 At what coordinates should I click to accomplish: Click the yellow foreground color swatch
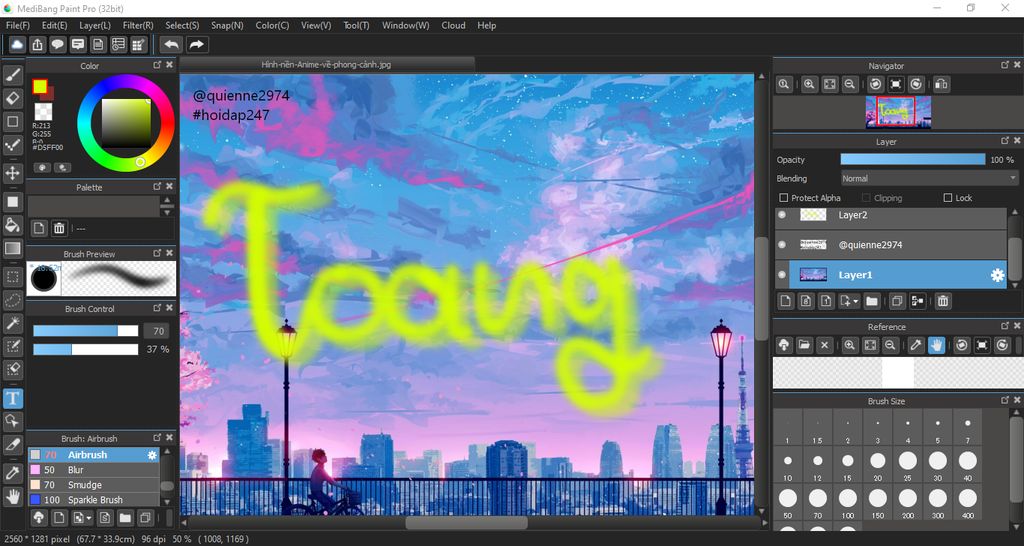[40, 86]
